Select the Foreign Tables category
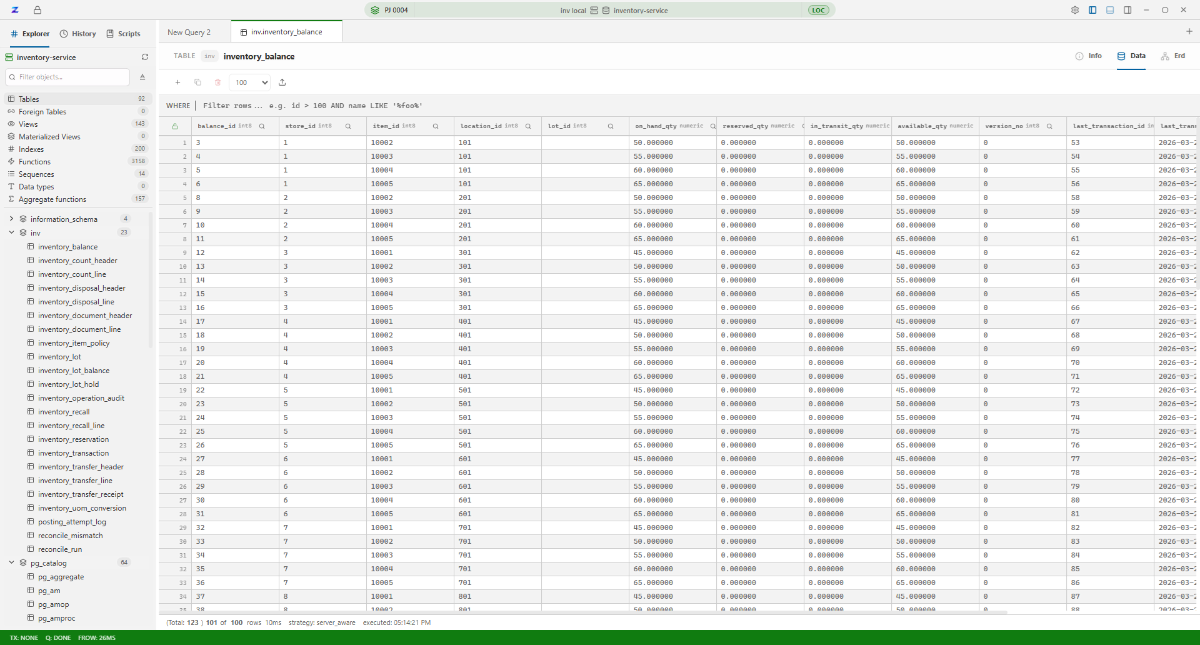 pyautogui.click(x=77, y=112)
